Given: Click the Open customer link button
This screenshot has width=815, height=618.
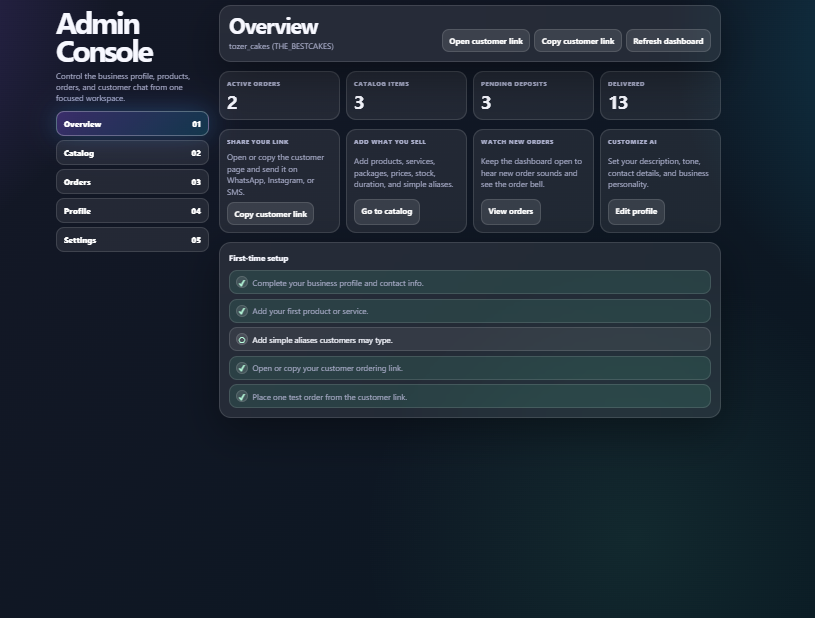Looking at the screenshot, I should point(485,41).
